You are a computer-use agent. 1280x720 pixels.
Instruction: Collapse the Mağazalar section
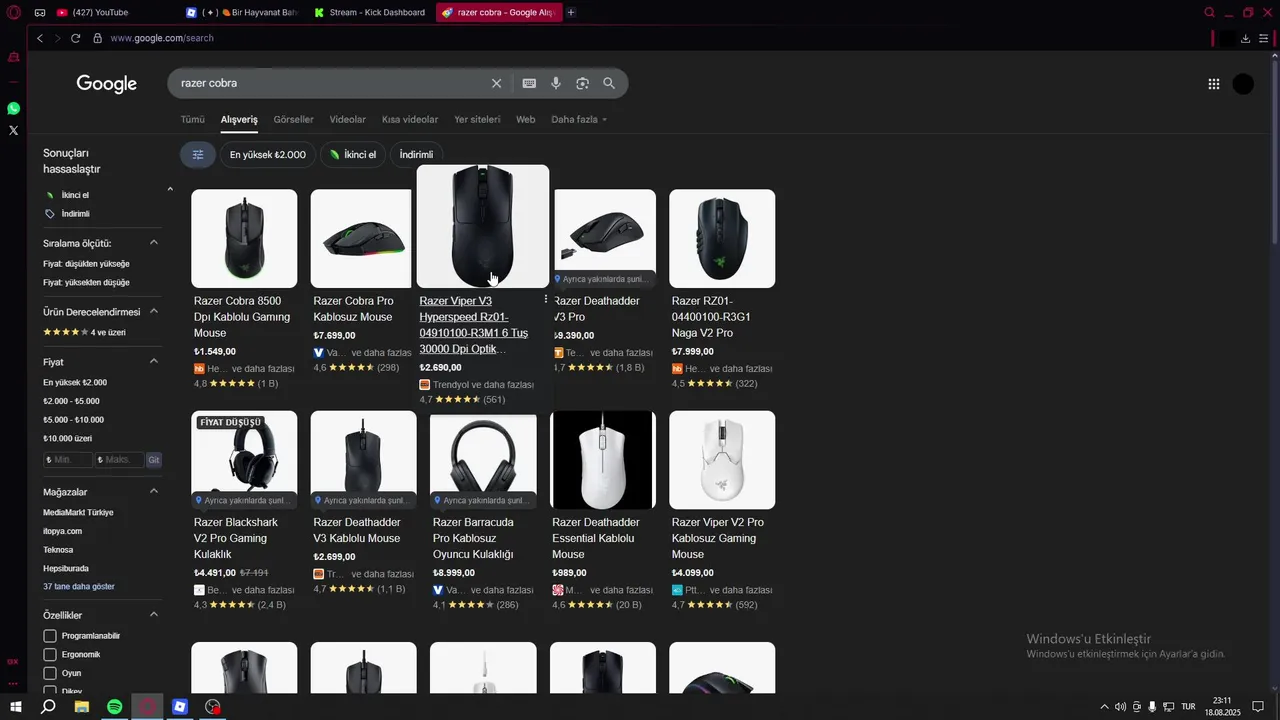pyautogui.click(x=154, y=492)
